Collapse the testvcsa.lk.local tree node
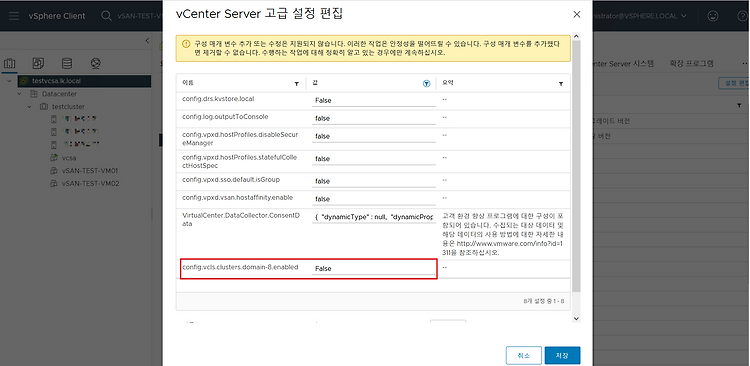The image size is (750, 366). click(x=9, y=81)
